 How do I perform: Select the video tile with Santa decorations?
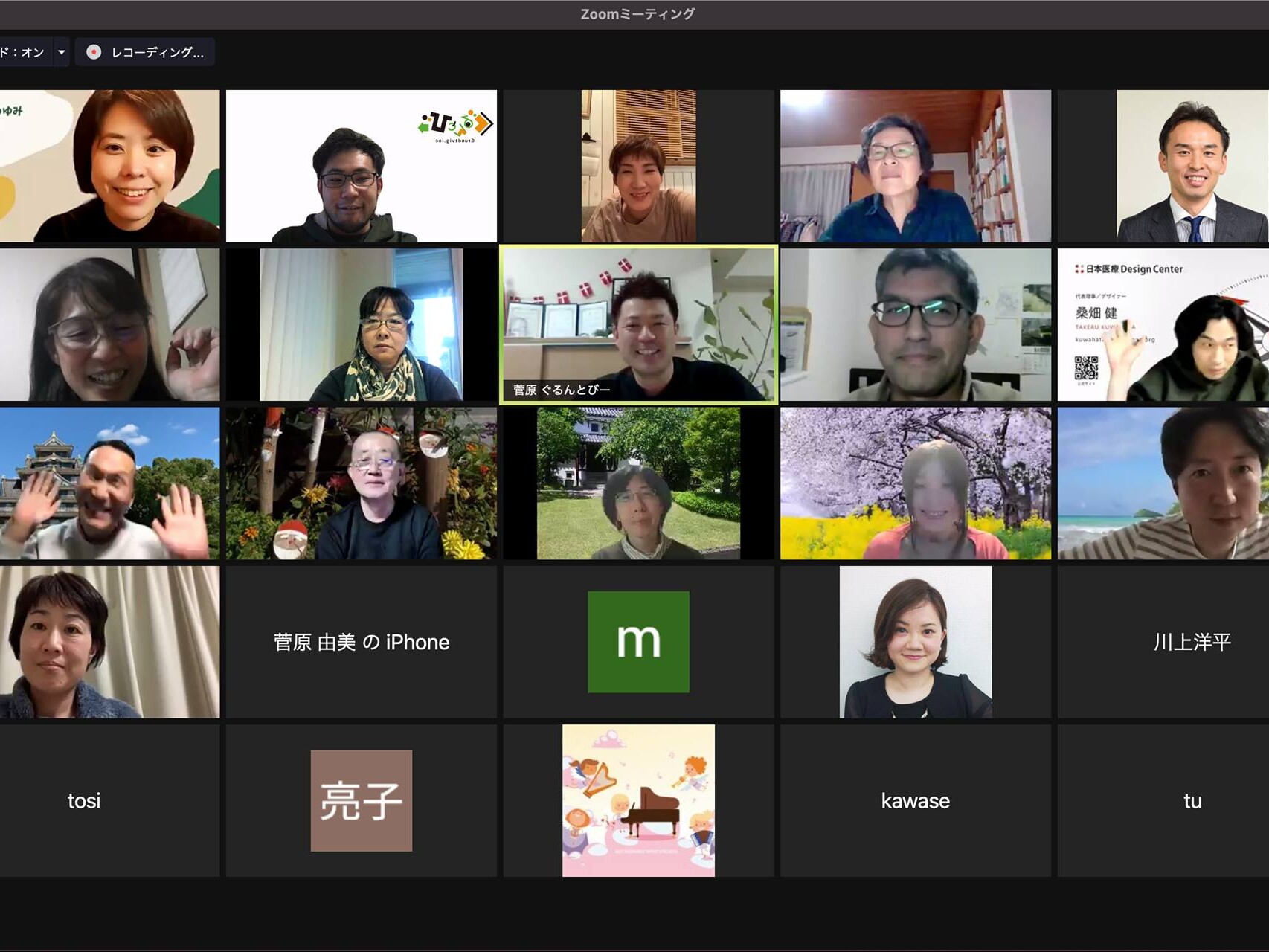(x=361, y=483)
